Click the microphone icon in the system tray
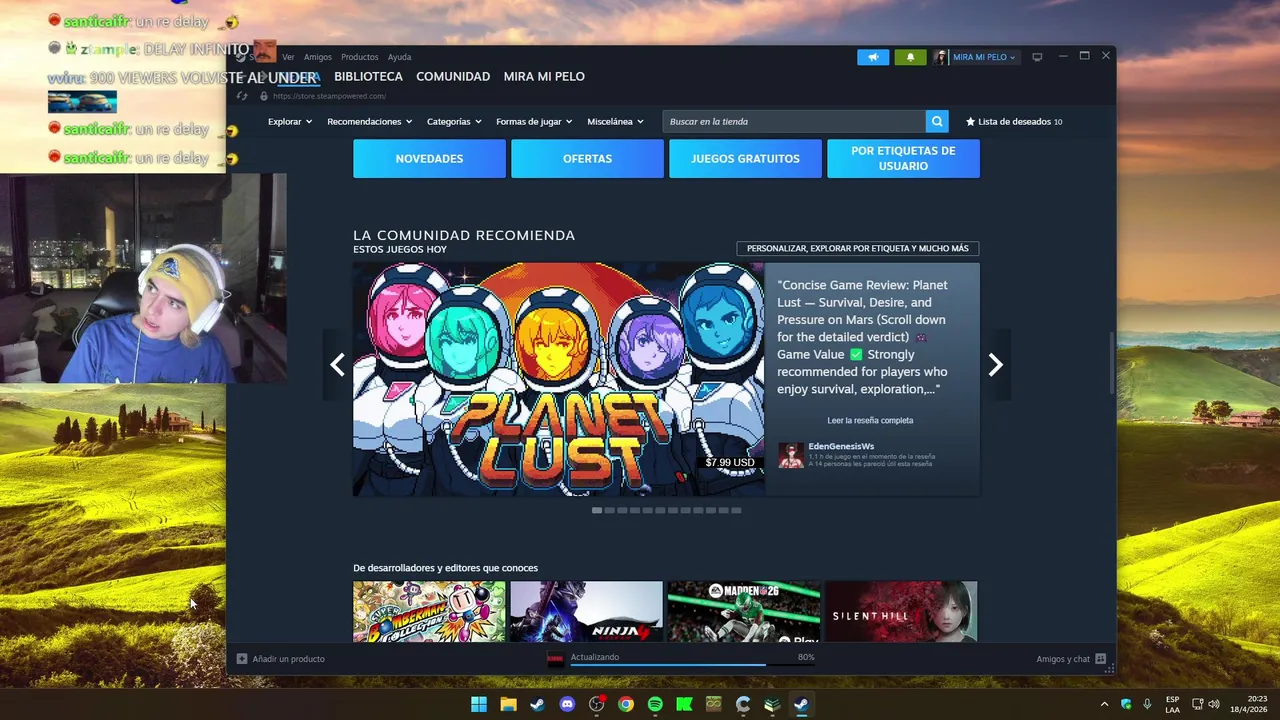This screenshot has height=720, width=1280. [1147, 704]
